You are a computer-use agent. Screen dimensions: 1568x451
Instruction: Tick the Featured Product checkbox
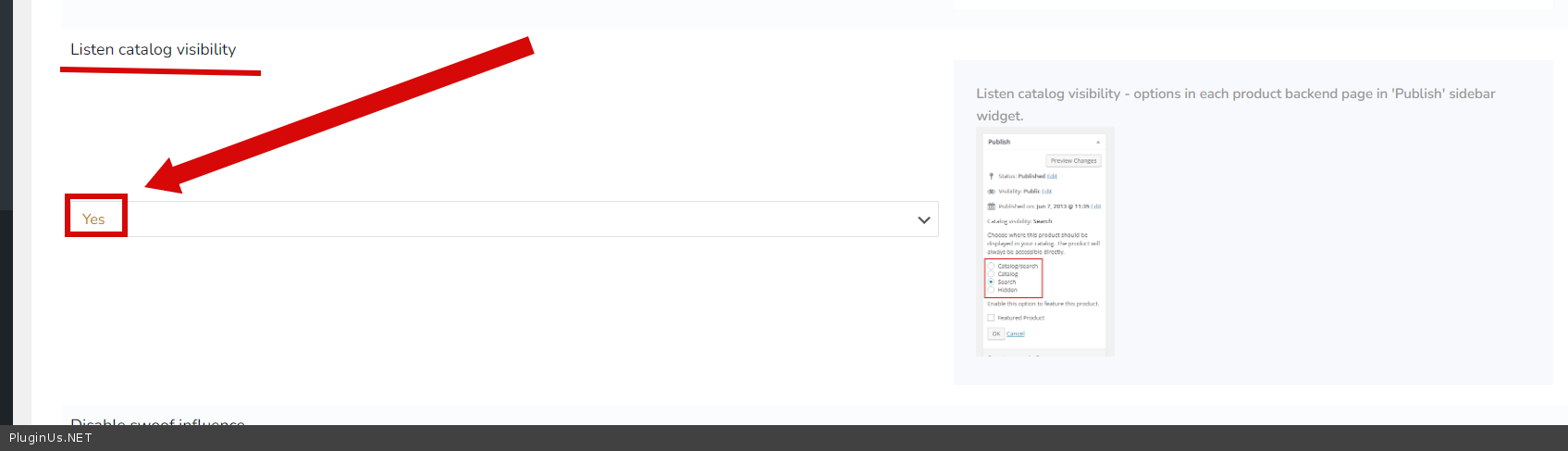[992, 318]
